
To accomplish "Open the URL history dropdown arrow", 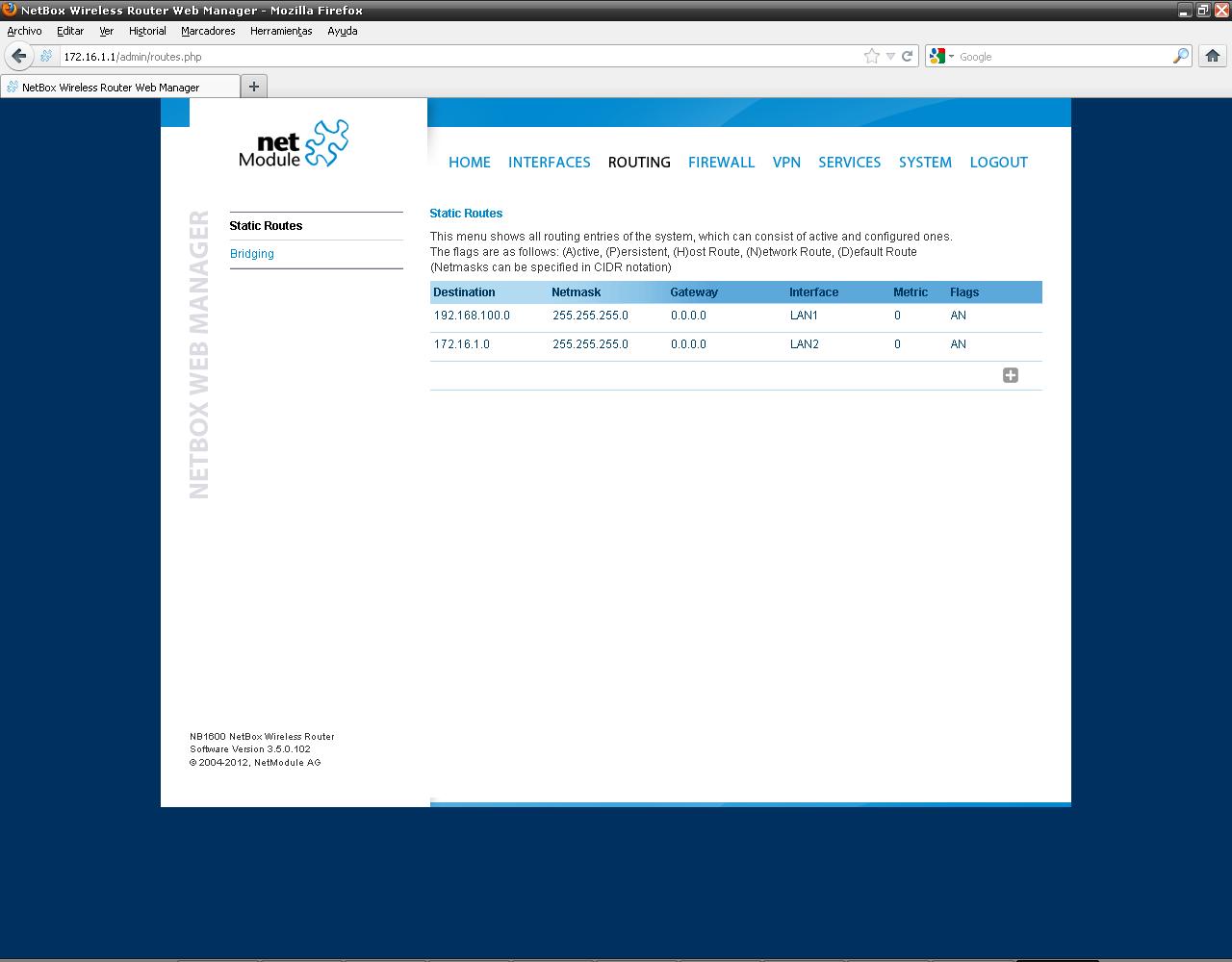I will click(x=890, y=56).
